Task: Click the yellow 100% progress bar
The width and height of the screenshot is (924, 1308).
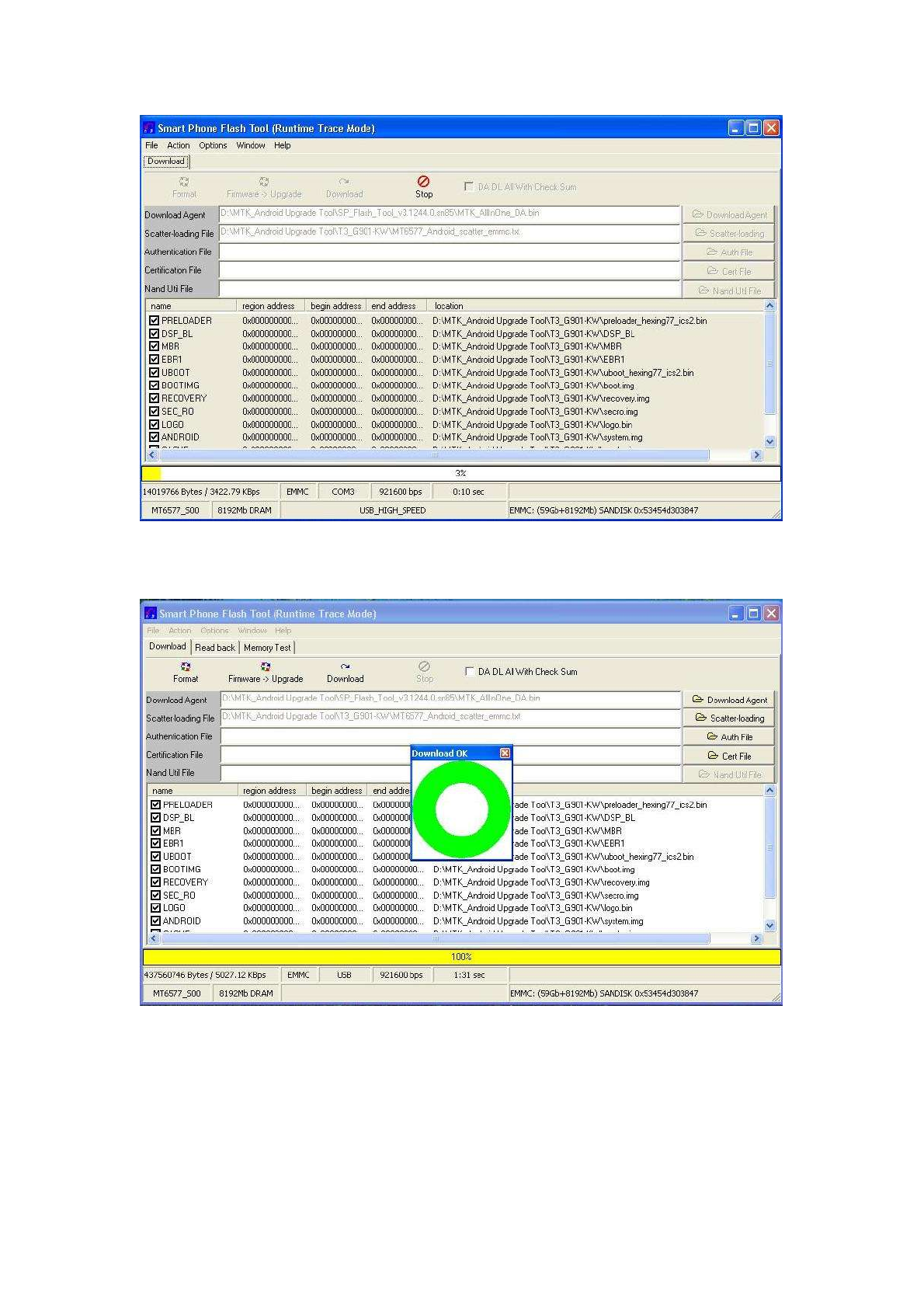Action: 461,957
